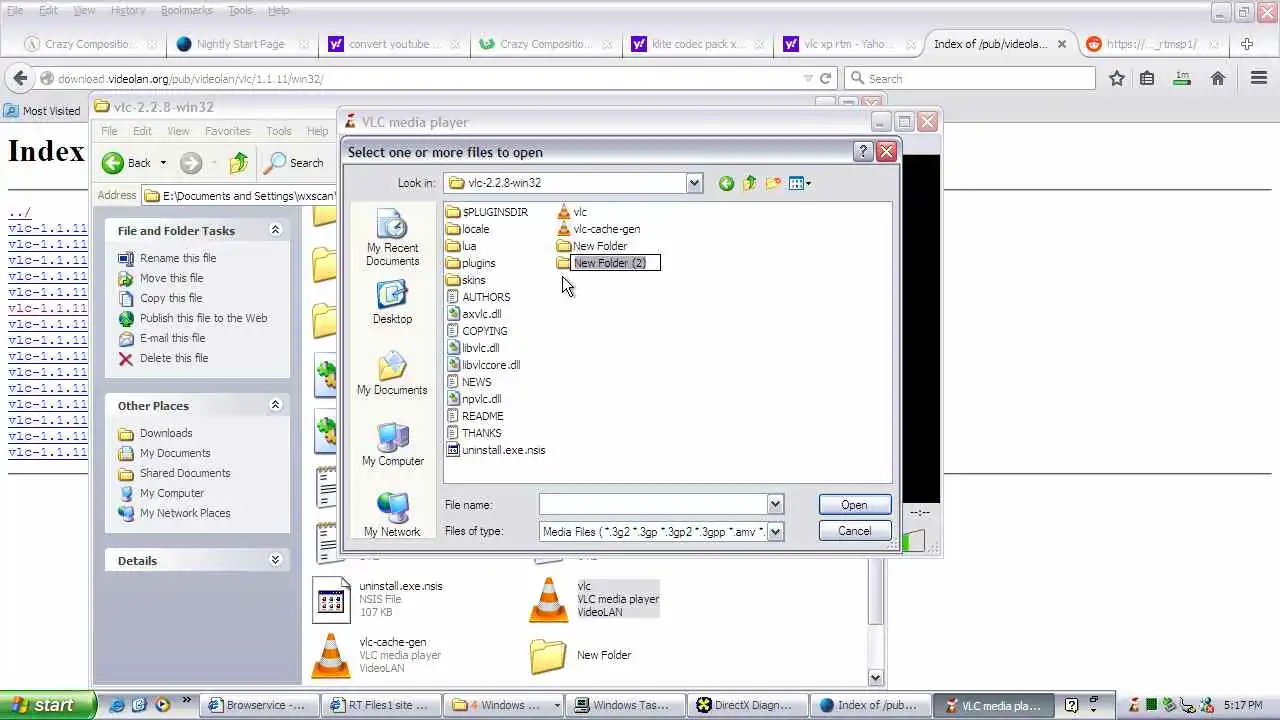Click the browser Search field
1280x720 pixels.
click(x=970, y=78)
